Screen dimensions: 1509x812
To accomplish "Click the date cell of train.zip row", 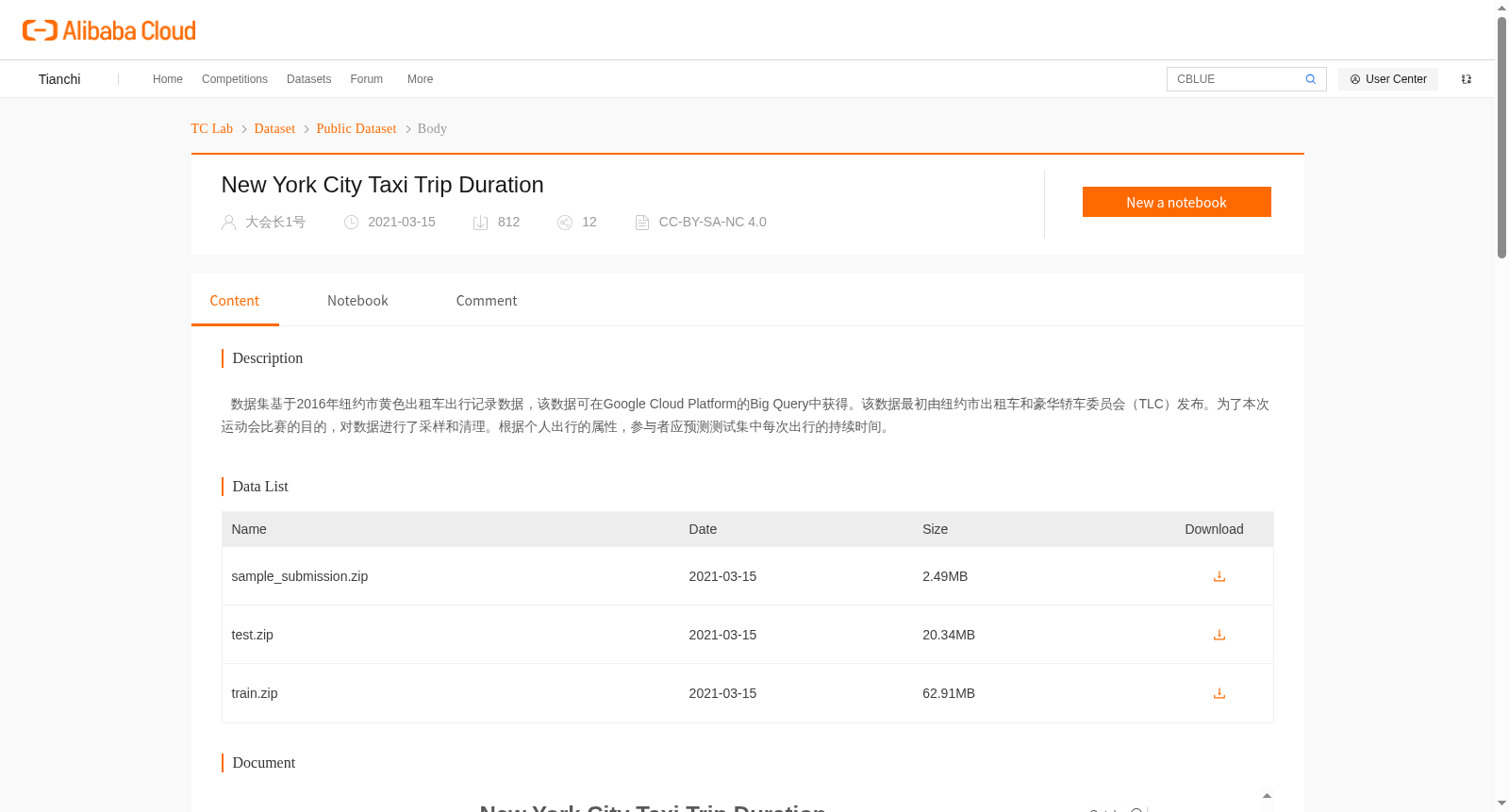I will click(x=722, y=693).
